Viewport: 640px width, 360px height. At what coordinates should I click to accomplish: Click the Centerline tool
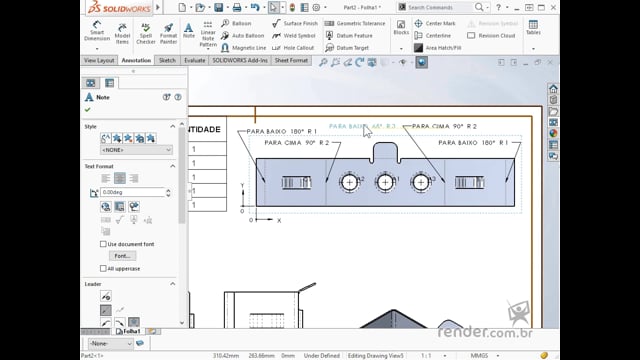click(x=433, y=36)
